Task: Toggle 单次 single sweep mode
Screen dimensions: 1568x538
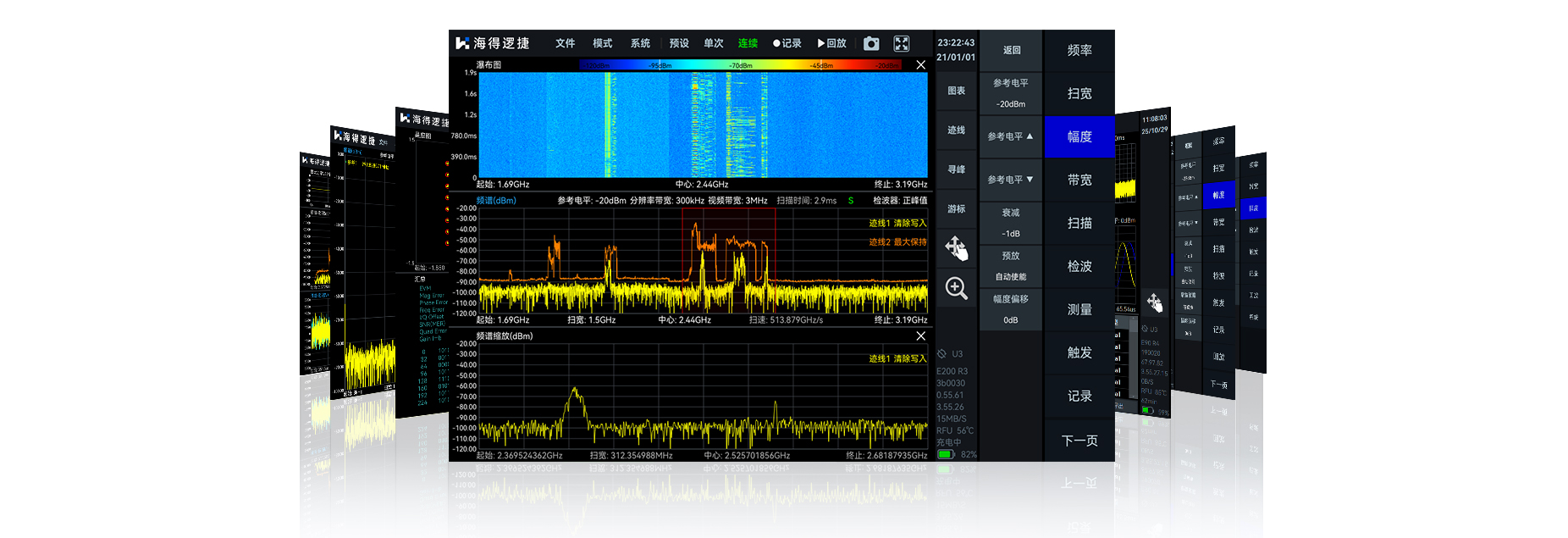Action: pyautogui.click(x=714, y=43)
